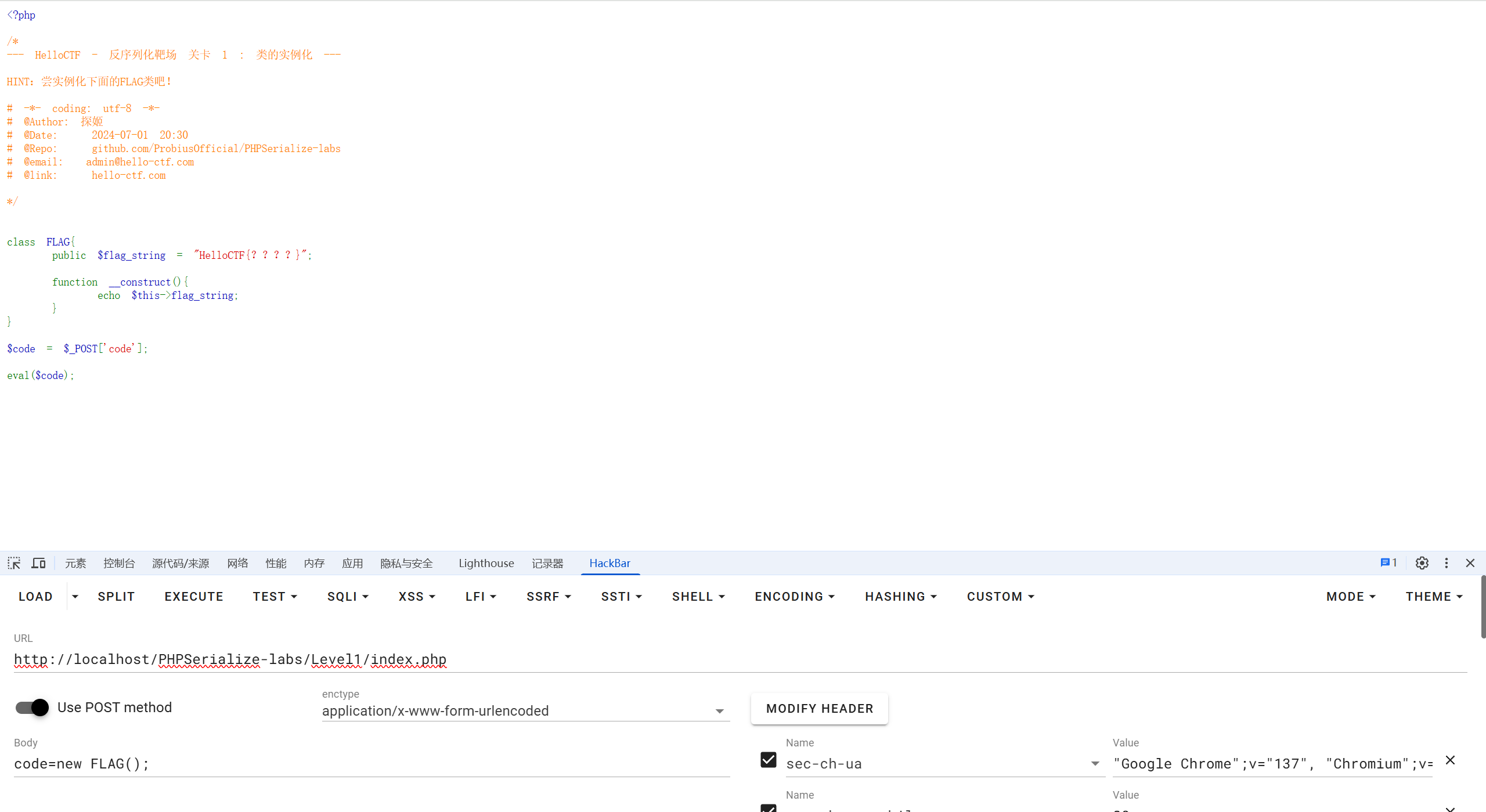
Task: Open the customize DevTools three-dot menu
Action: click(1446, 563)
